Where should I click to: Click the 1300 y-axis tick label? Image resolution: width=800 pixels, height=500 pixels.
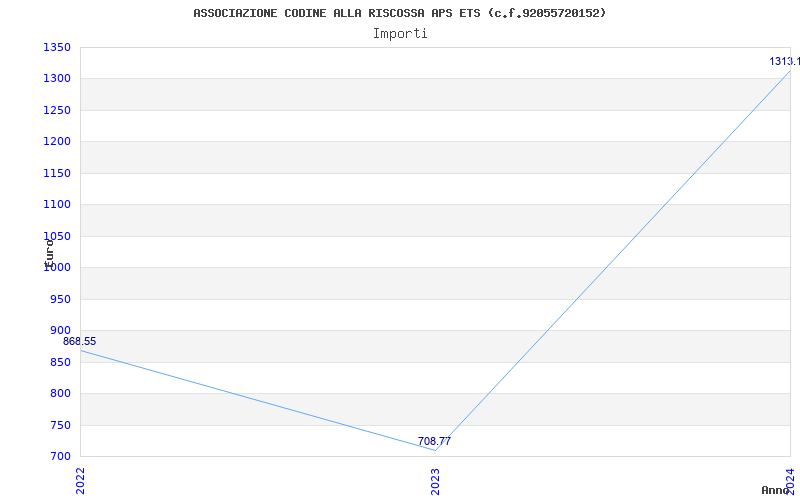tap(57, 79)
